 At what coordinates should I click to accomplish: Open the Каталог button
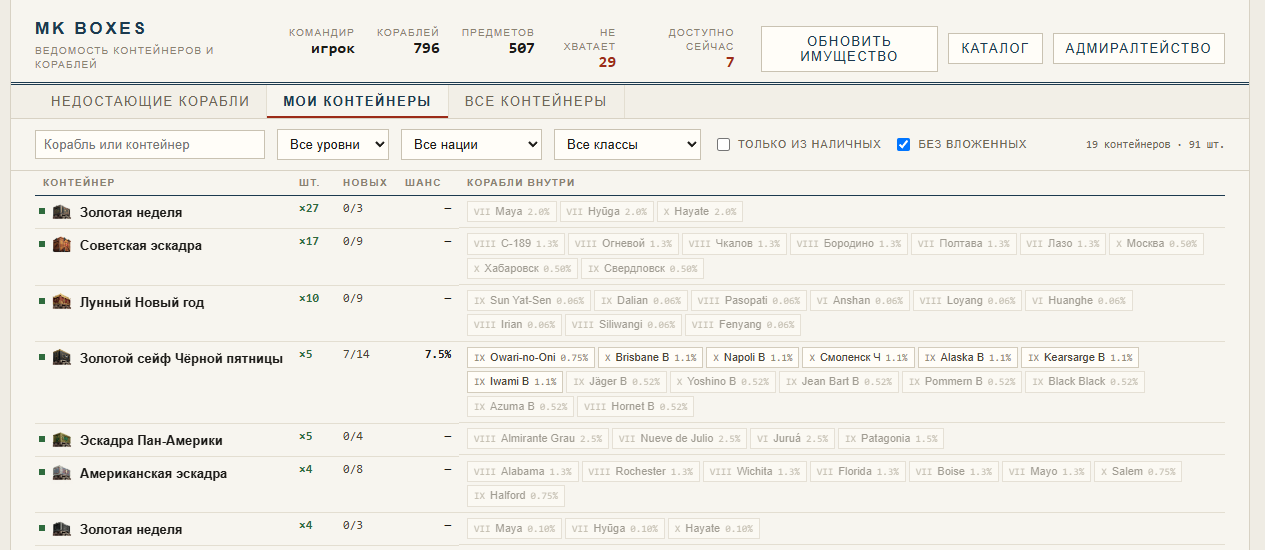[x=995, y=48]
